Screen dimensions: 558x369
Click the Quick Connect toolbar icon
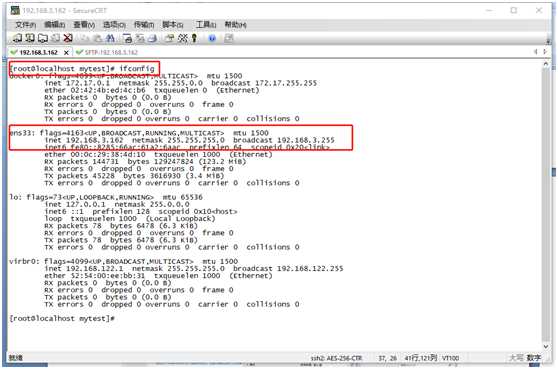click(30, 38)
